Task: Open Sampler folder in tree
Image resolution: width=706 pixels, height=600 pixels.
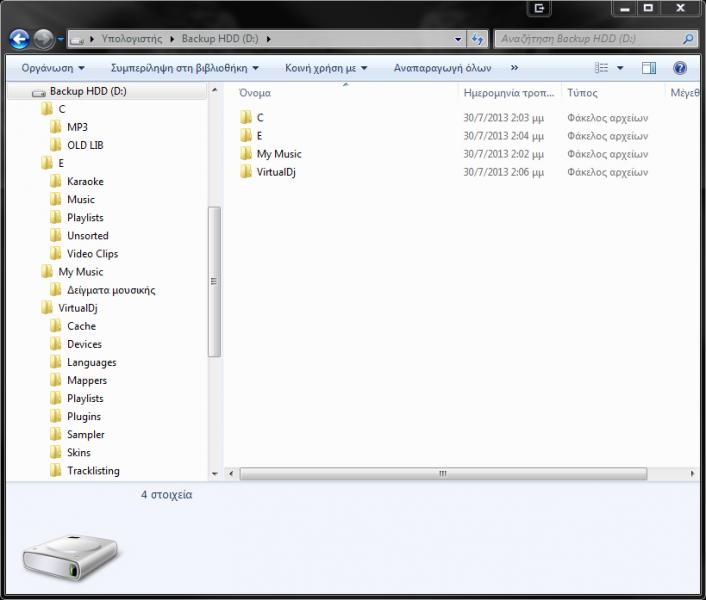Action: point(86,434)
